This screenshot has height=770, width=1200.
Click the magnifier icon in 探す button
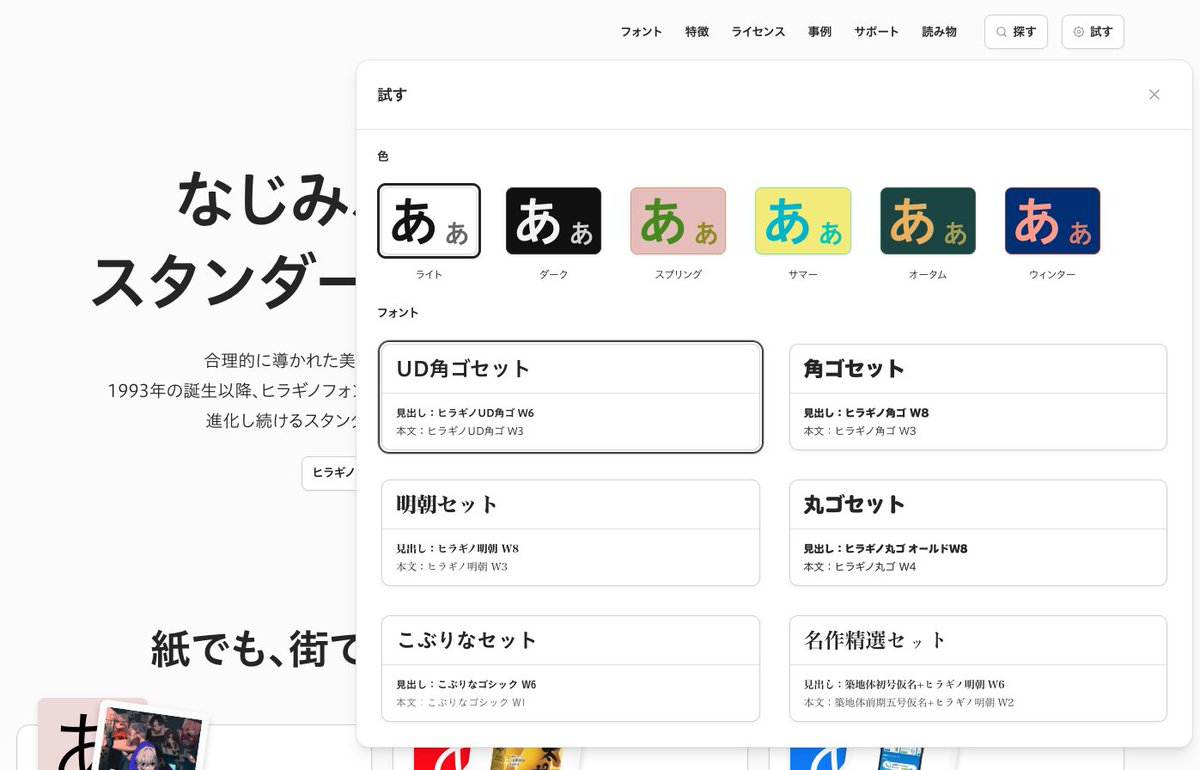pyautogui.click(x=1001, y=32)
